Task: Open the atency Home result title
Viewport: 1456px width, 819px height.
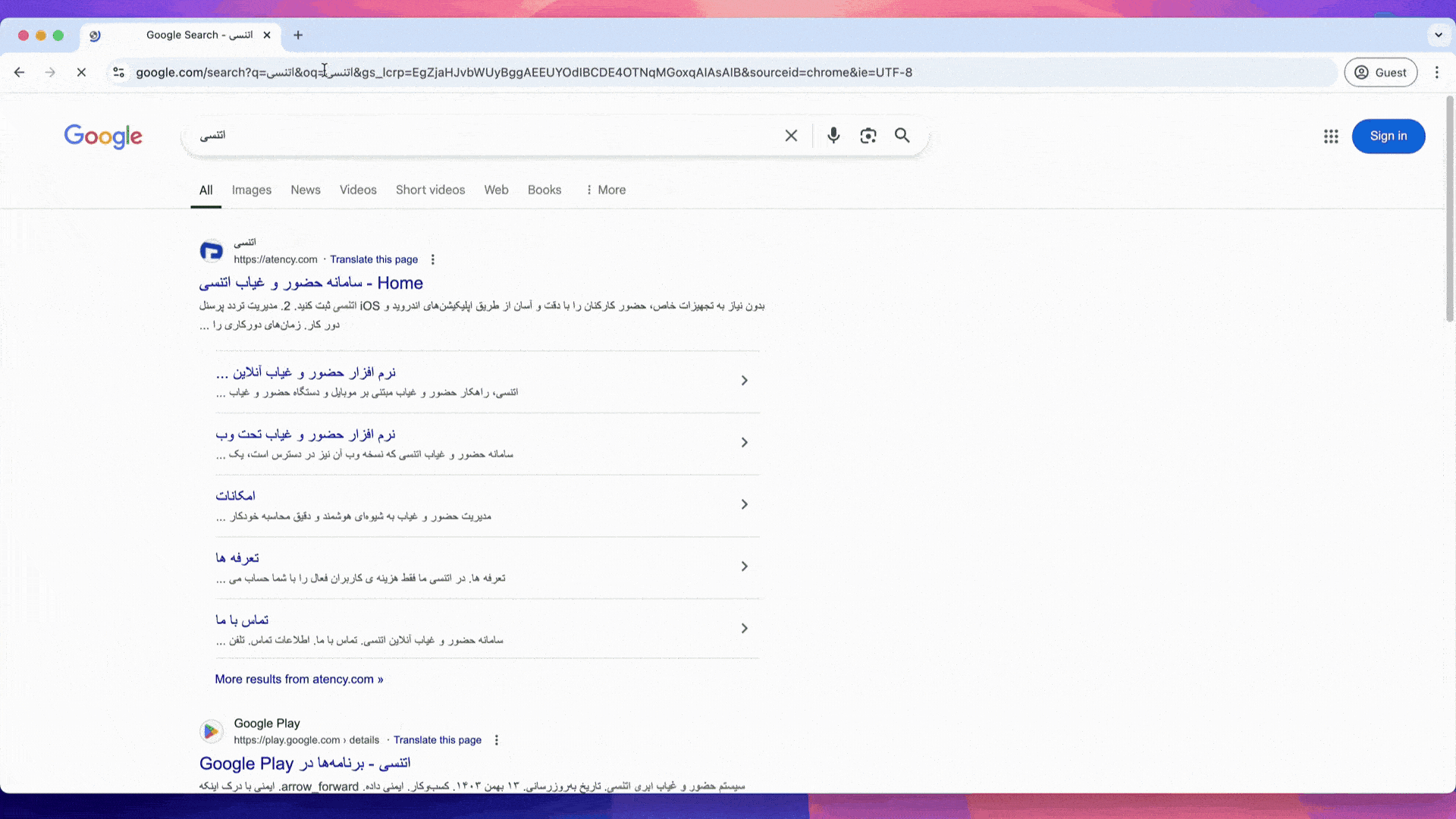Action: pos(311,283)
